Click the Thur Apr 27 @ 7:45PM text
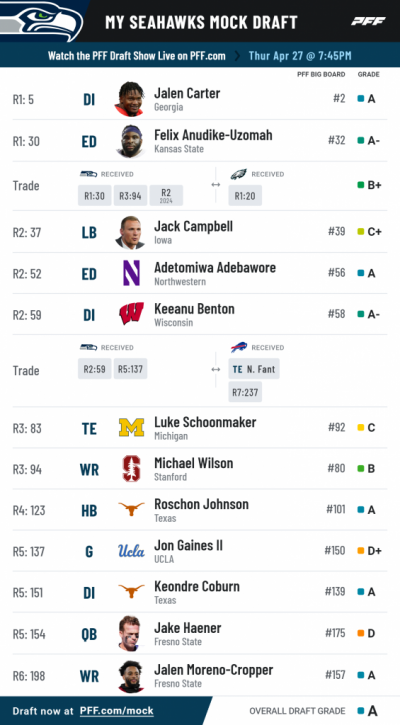Screen dimensions: 400x725 [x=300, y=56]
